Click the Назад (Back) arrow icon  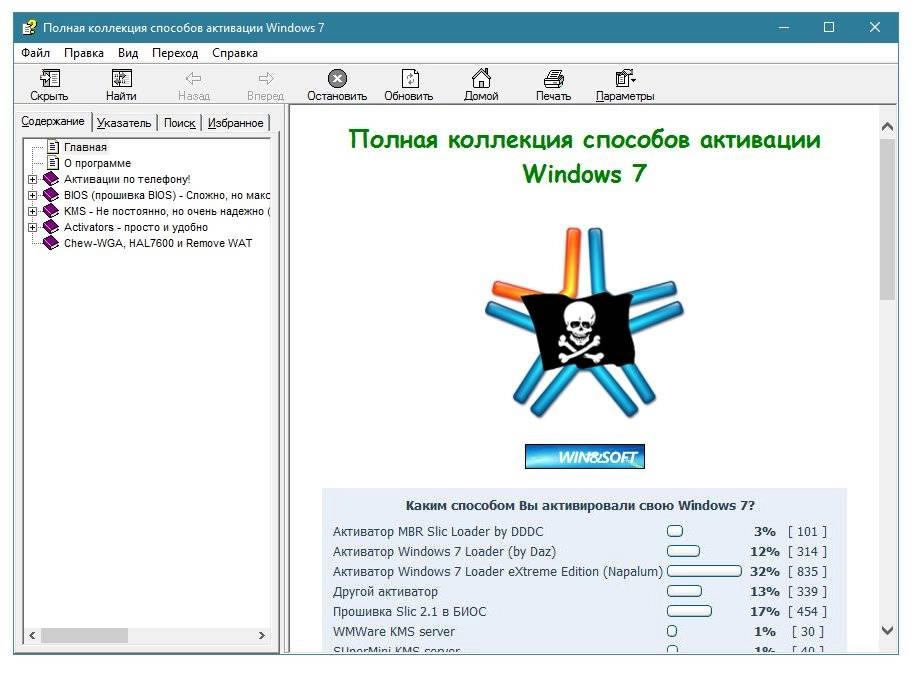coord(193,78)
